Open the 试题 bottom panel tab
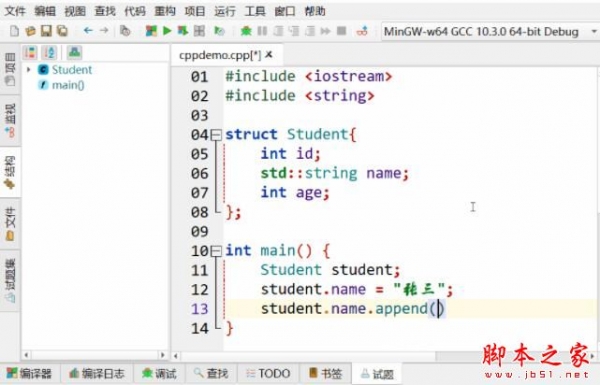 (377, 374)
